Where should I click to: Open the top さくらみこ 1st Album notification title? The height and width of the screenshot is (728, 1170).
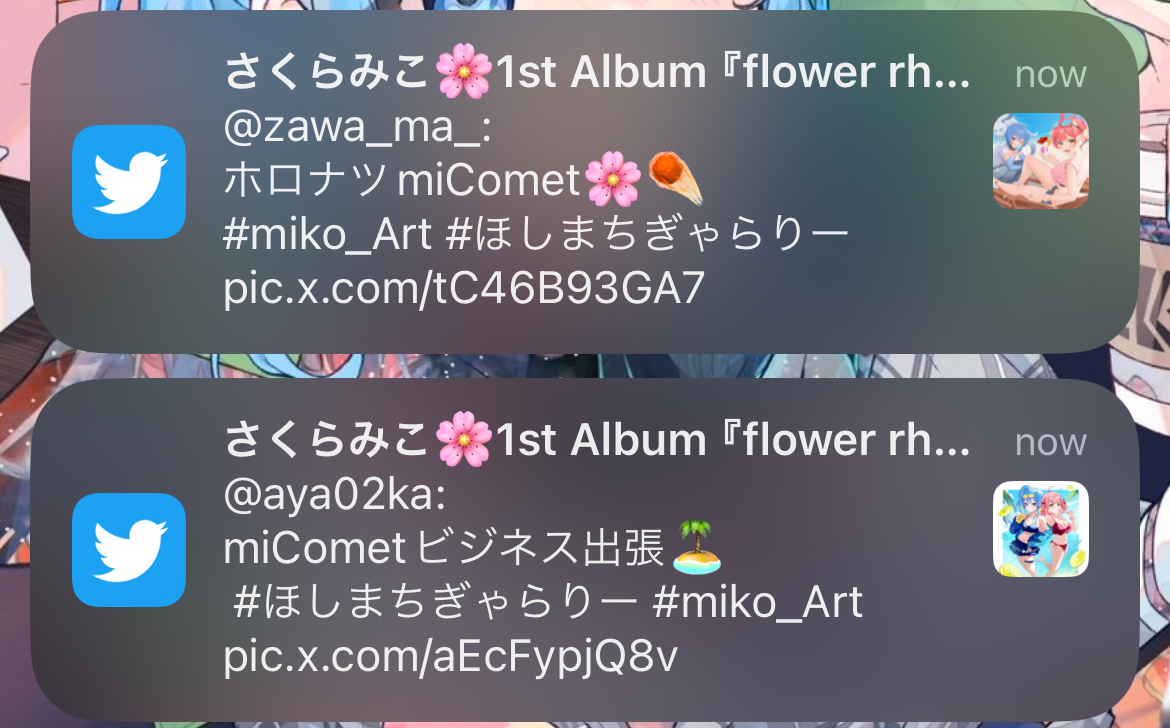tap(597, 72)
